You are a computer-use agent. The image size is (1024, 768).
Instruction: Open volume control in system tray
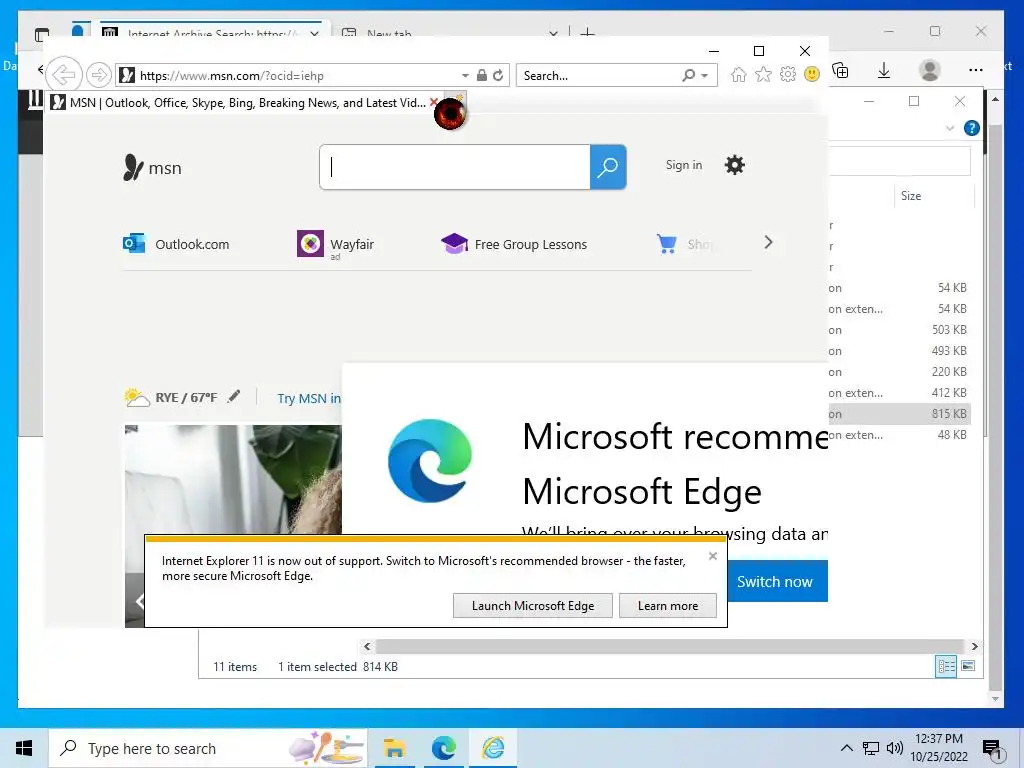(x=895, y=748)
